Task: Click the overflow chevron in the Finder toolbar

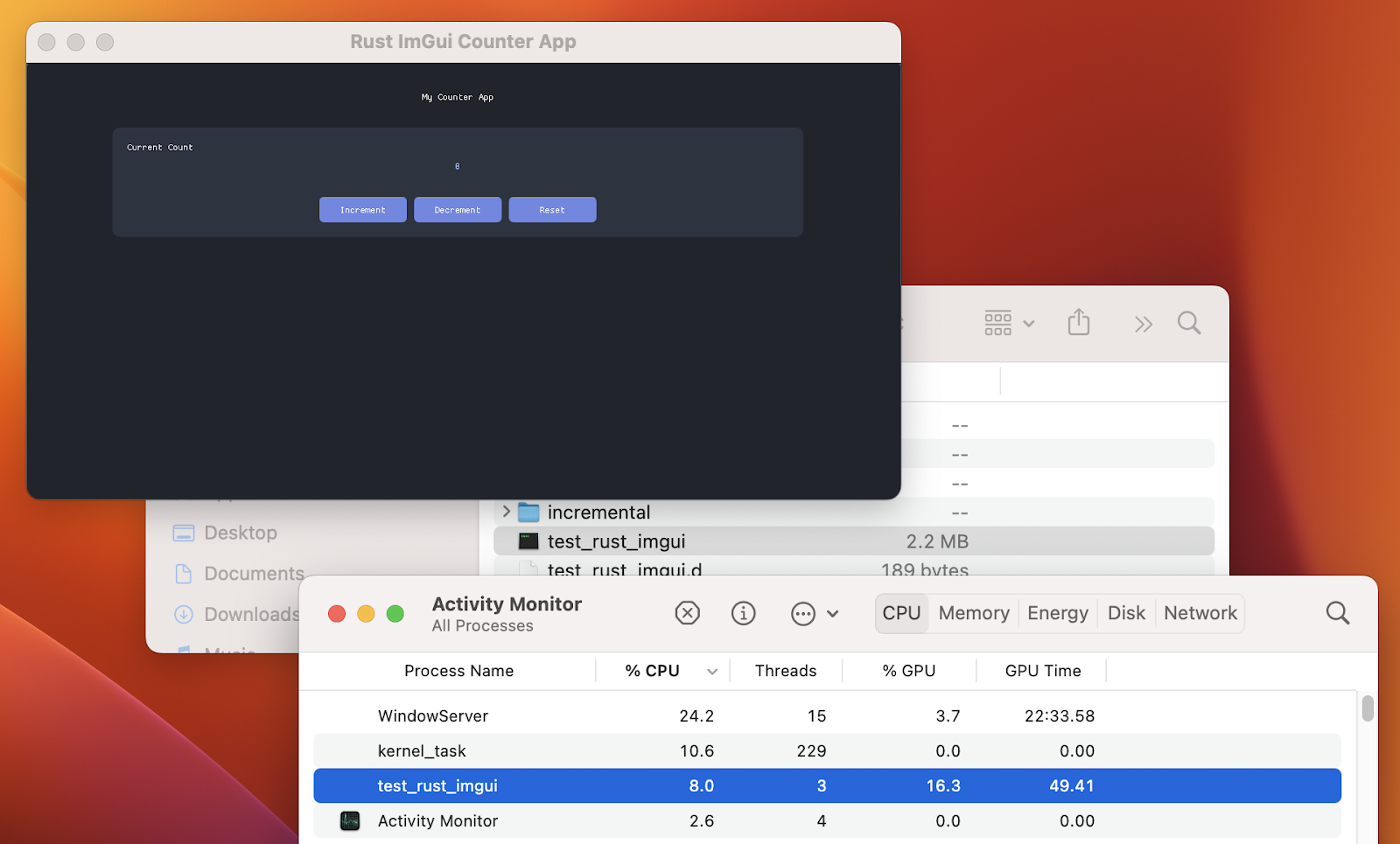Action: coord(1143,323)
